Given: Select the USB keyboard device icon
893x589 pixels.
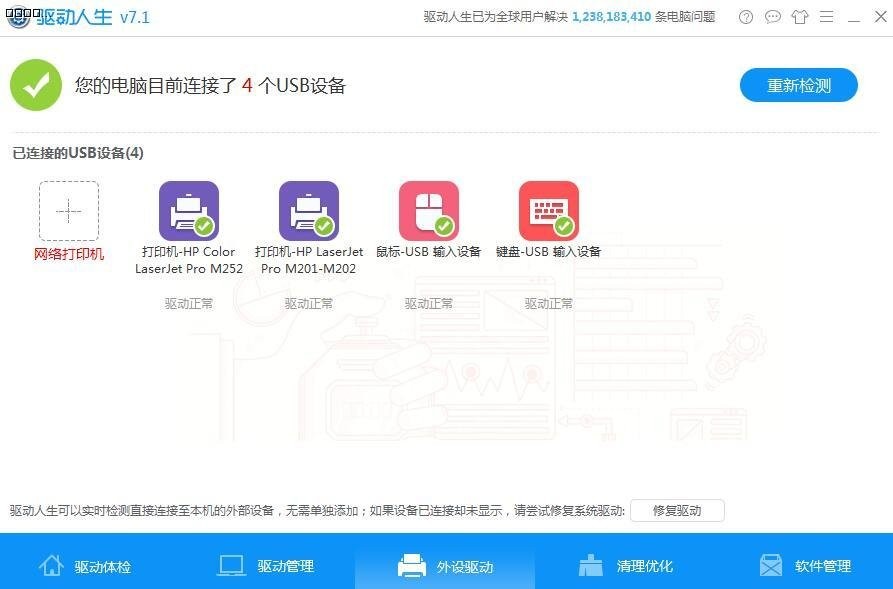Looking at the screenshot, I should coord(549,211).
